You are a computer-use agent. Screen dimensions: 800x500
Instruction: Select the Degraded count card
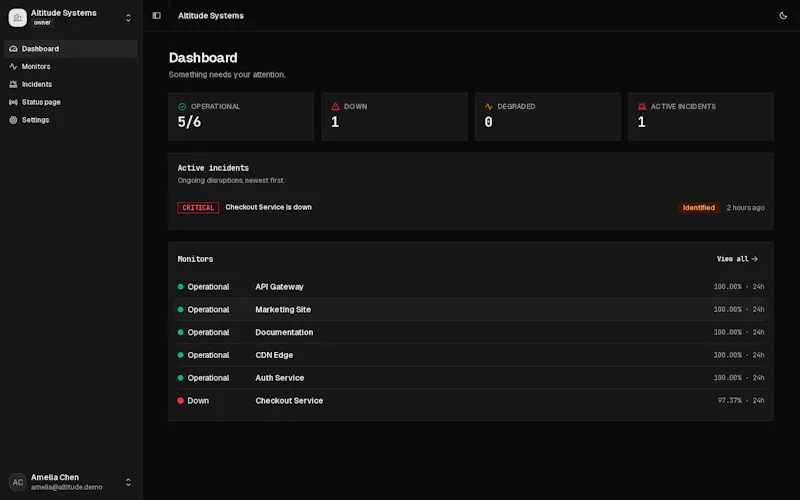tap(547, 117)
